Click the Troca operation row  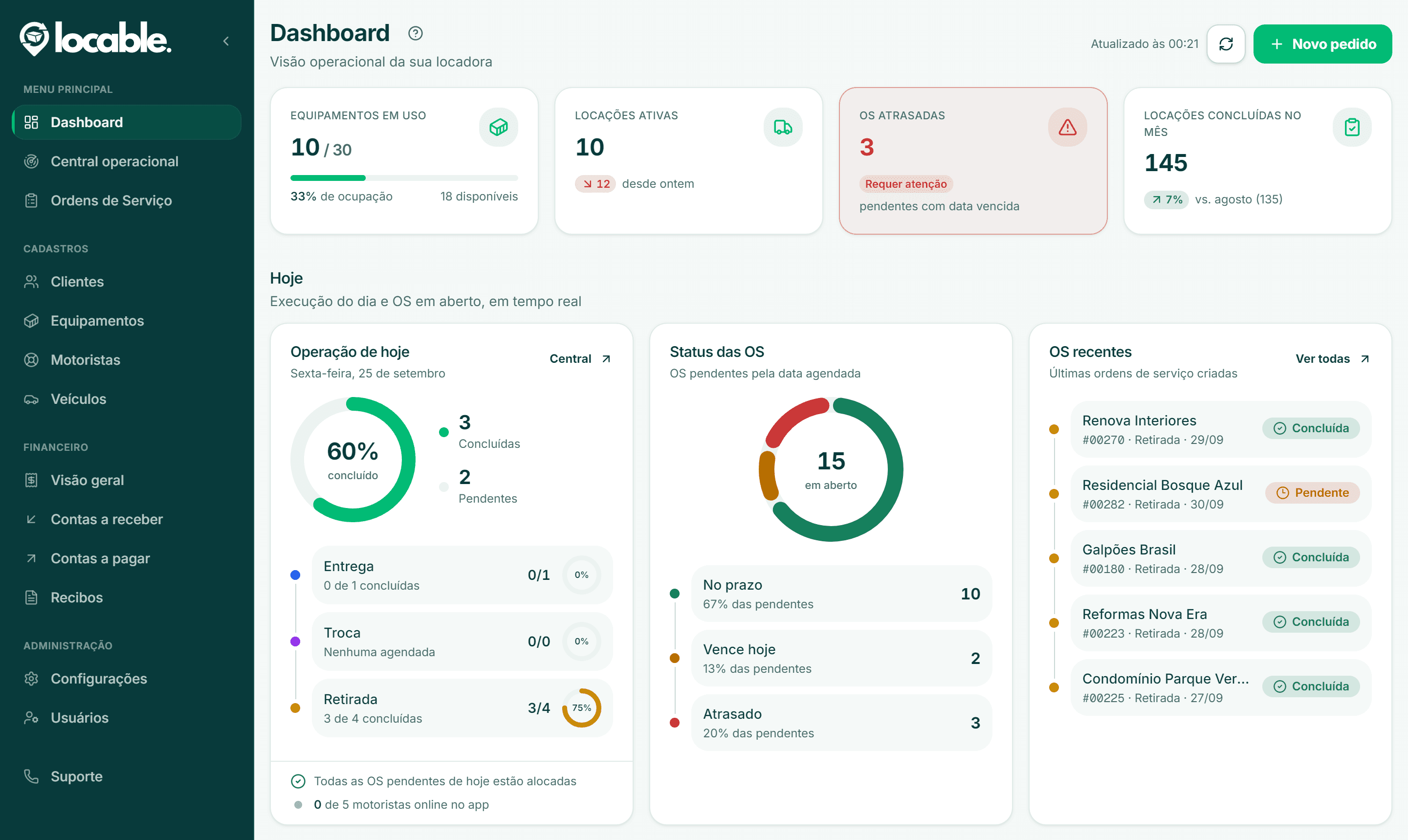tap(462, 641)
